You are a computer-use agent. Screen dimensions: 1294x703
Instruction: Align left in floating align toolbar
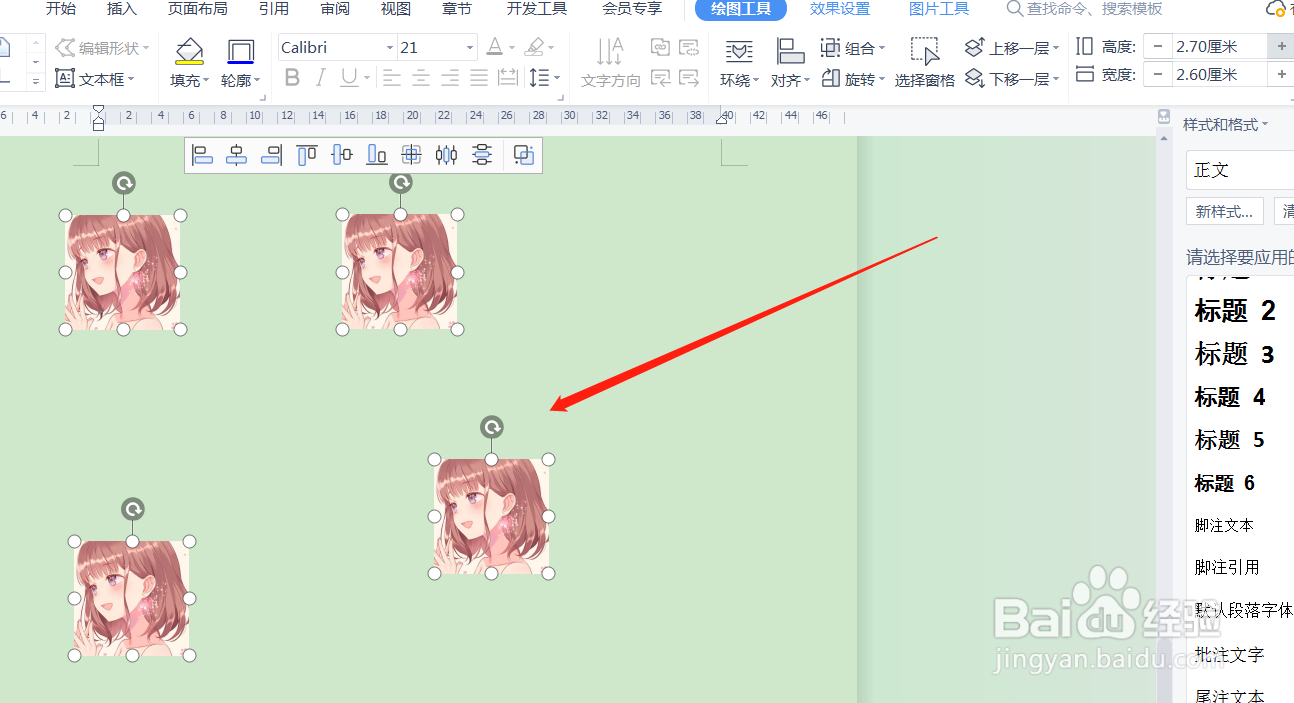(x=202, y=155)
